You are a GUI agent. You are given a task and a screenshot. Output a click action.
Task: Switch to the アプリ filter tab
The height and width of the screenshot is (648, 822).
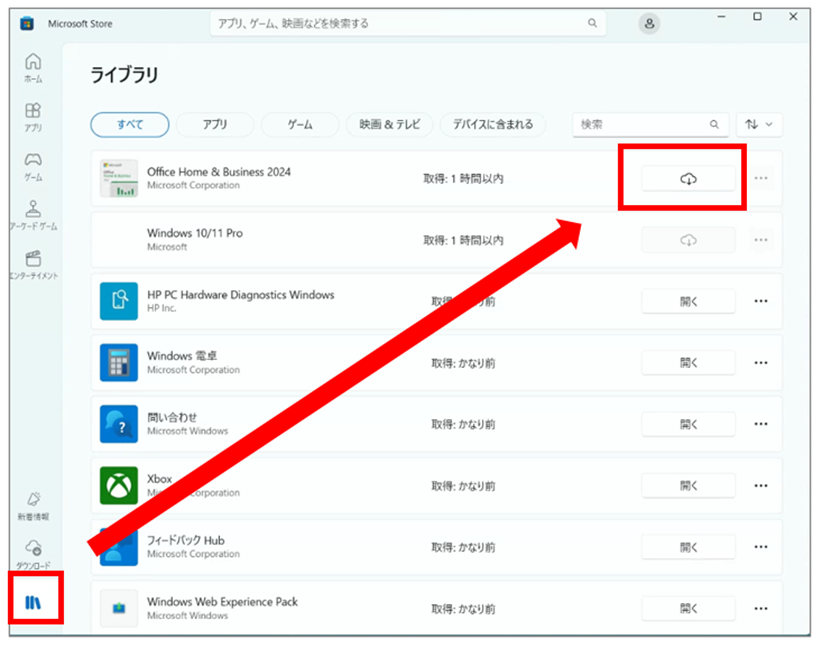click(x=213, y=124)
